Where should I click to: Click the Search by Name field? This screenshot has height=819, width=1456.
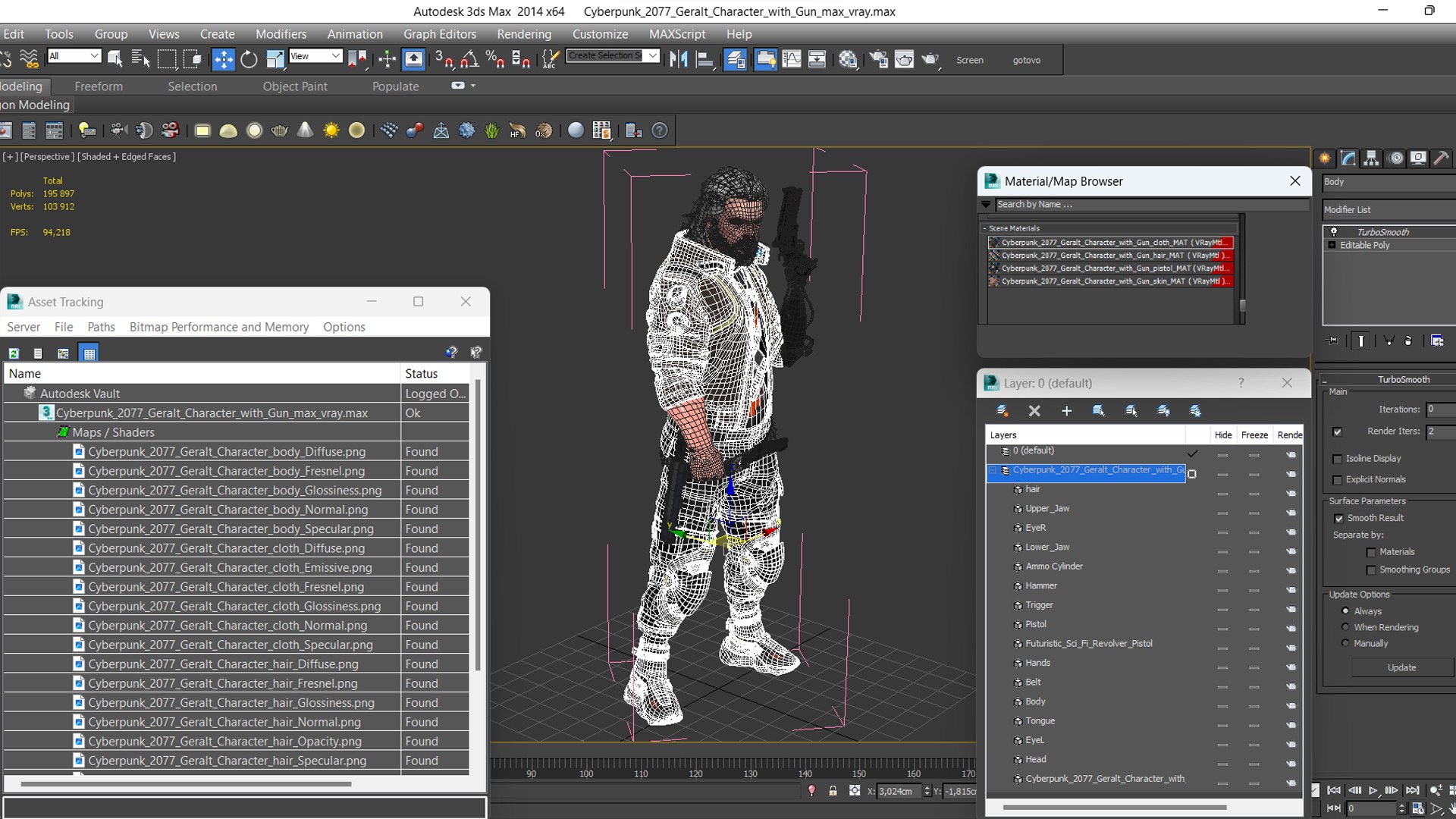[x=1151, y=205]
